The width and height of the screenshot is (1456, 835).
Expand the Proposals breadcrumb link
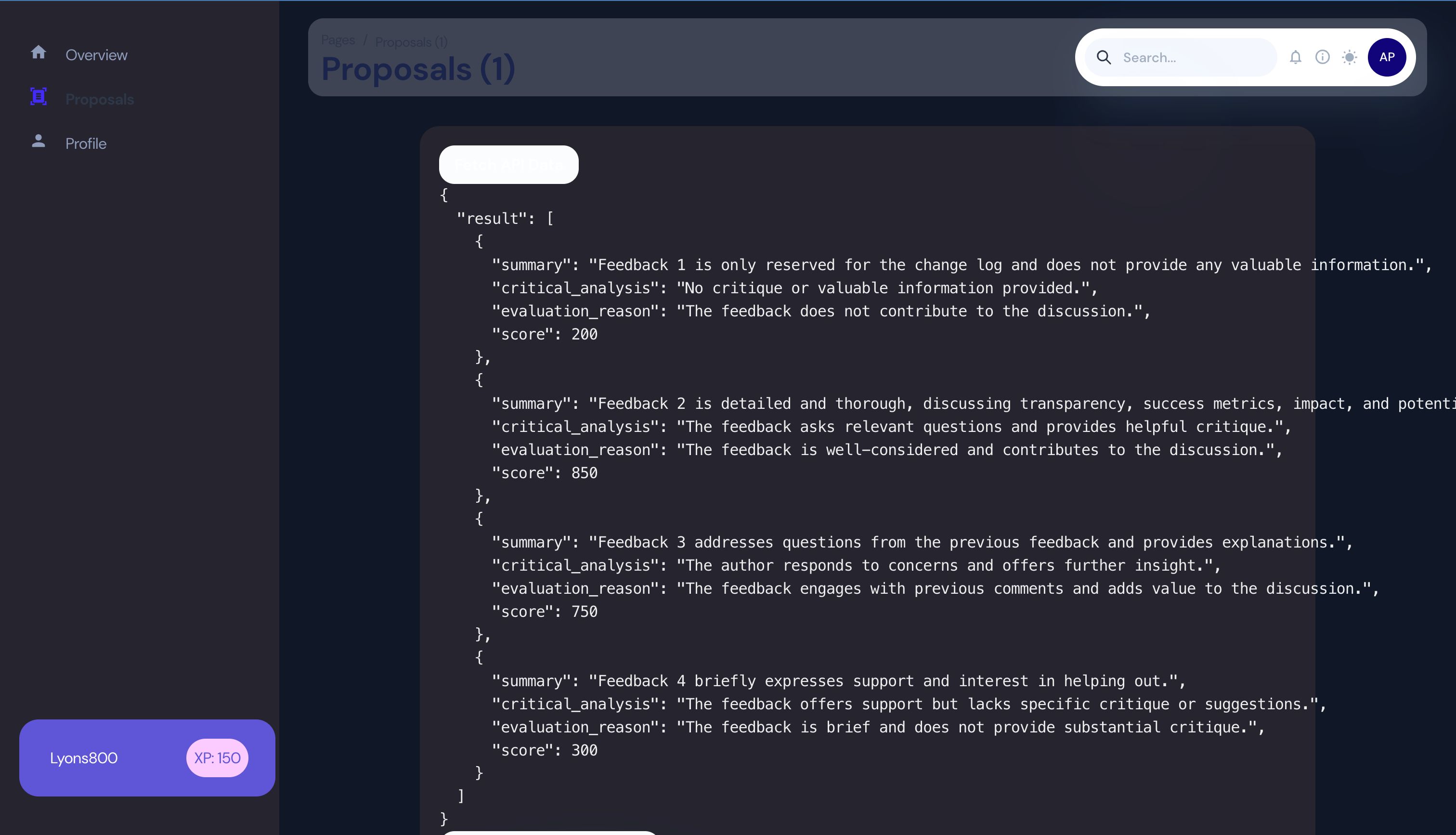tap(411, 41)
